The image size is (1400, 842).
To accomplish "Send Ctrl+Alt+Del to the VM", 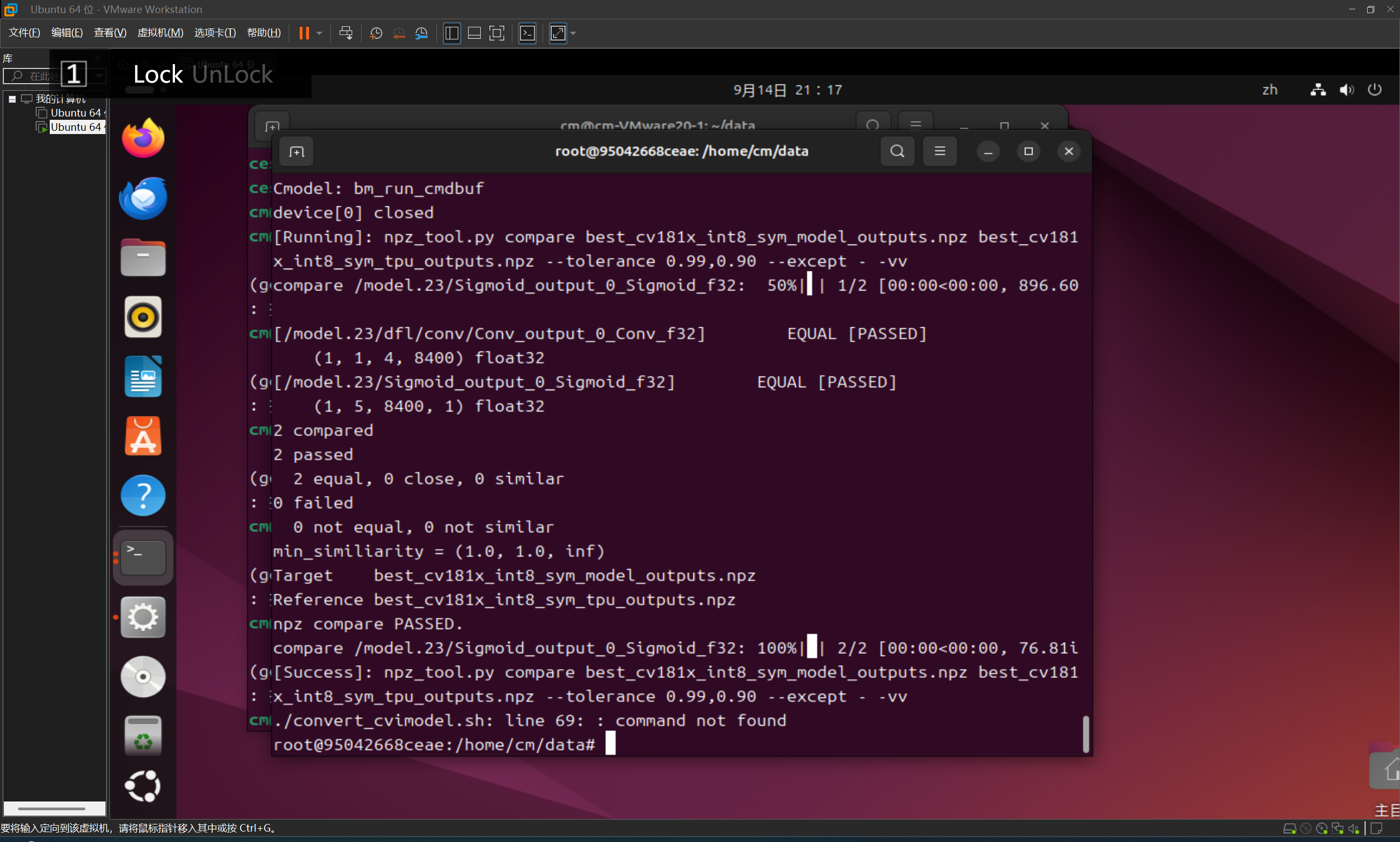I will tap(345, 33).
